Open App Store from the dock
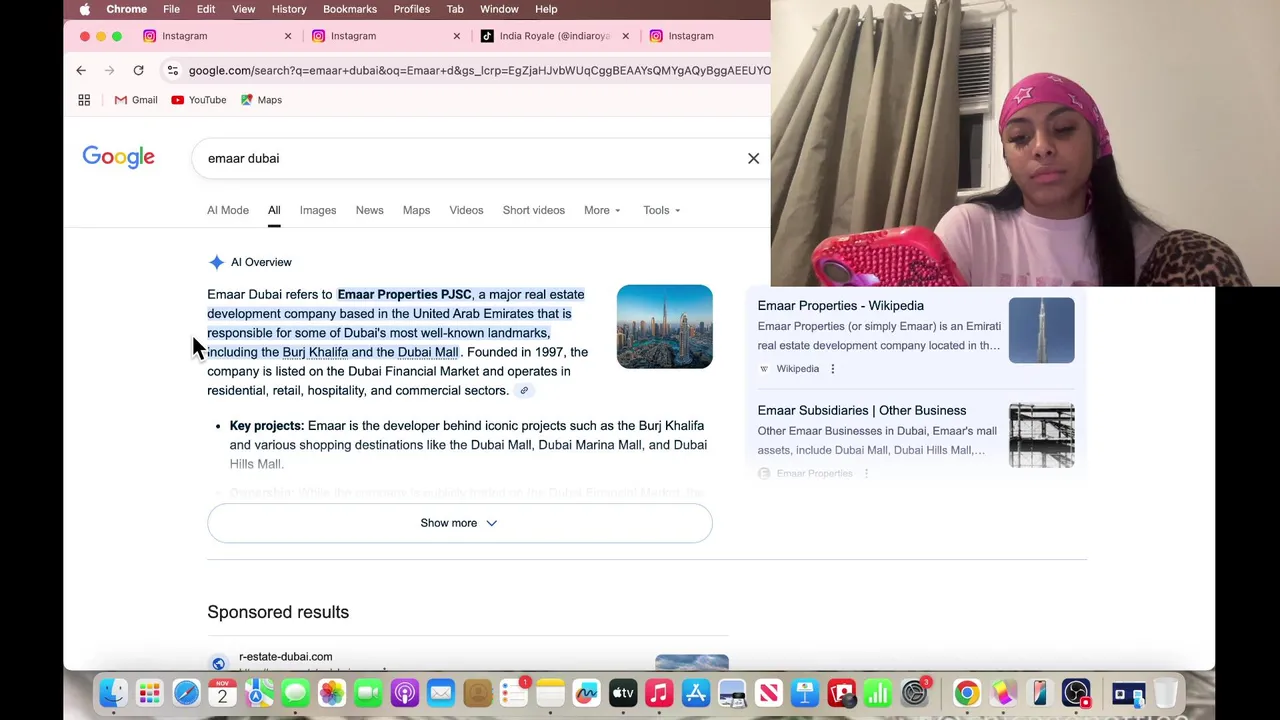This screenshot has height=720, width=1280. [696, 693]
